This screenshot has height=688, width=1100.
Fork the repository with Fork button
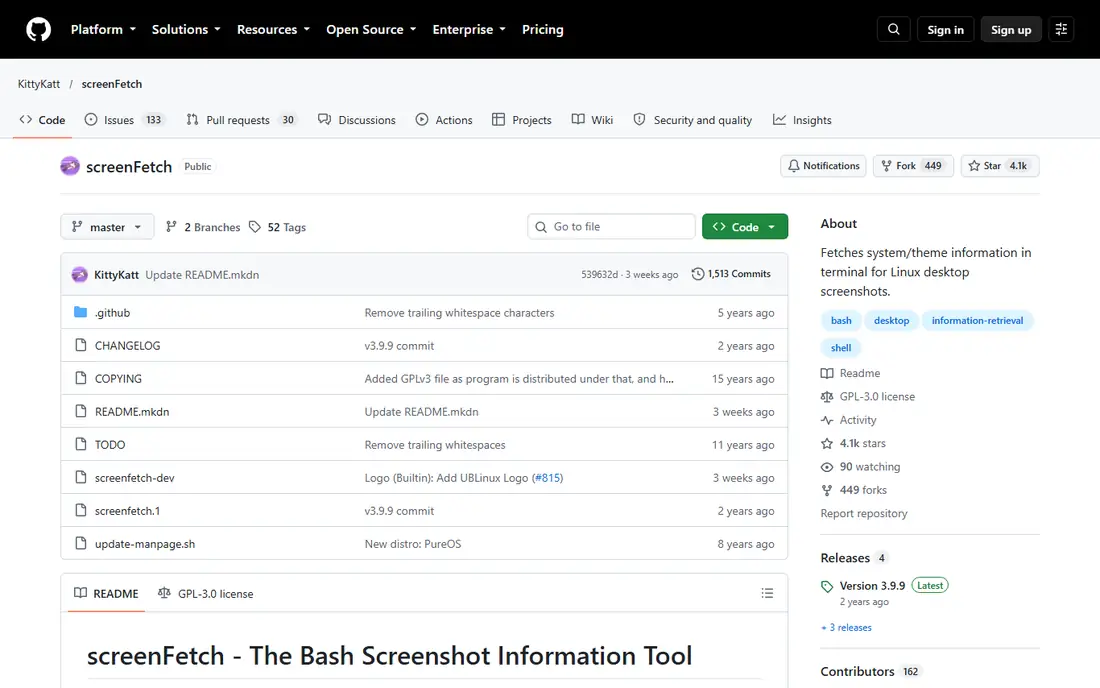(913, 166)
